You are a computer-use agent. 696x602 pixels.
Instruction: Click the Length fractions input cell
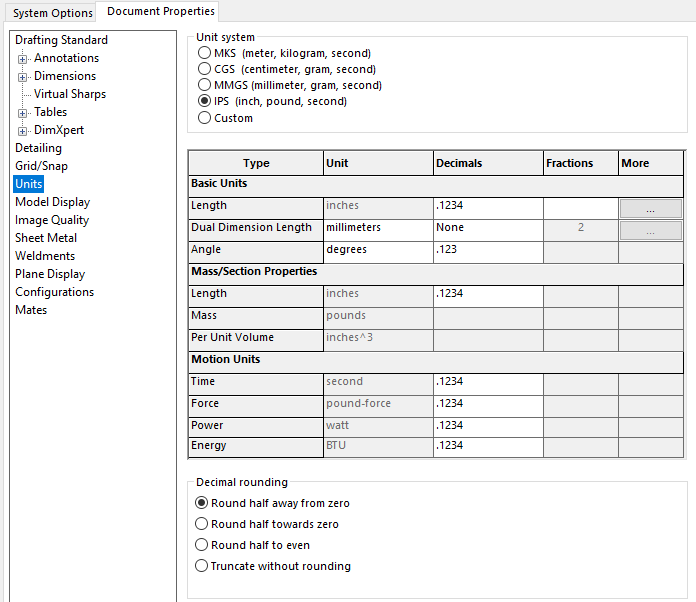580,207
